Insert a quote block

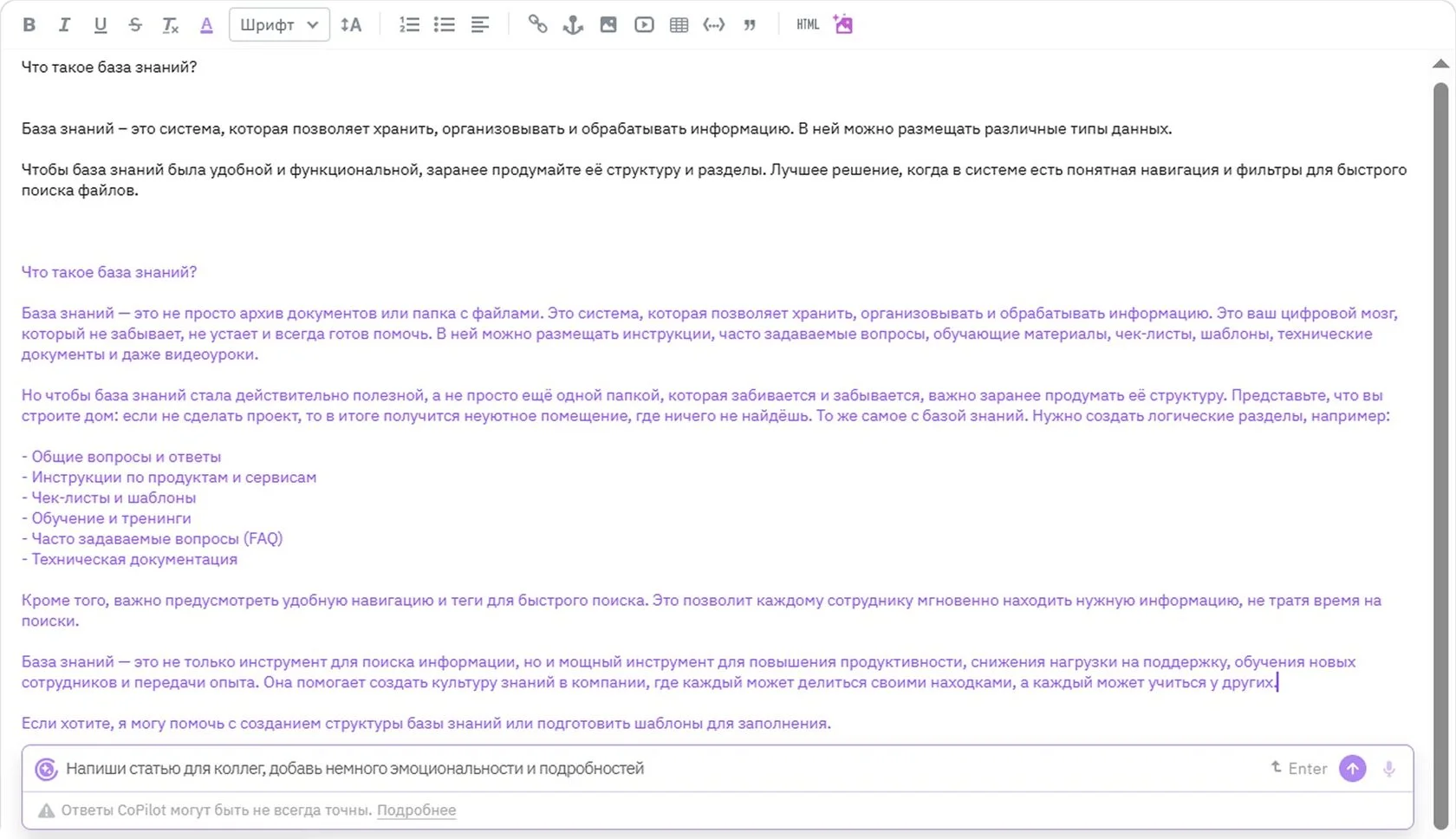pyautogui.click(x=750, y=25)
